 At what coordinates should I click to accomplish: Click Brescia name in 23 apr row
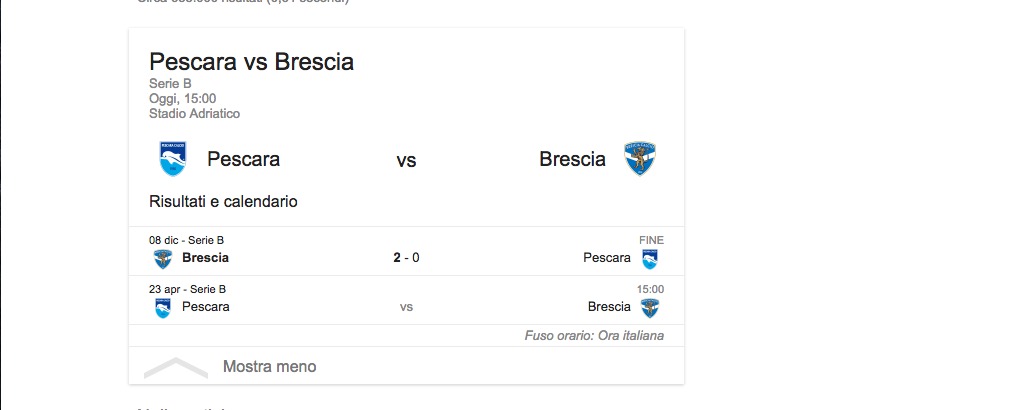pyautogui.click(x=609, y=307)
